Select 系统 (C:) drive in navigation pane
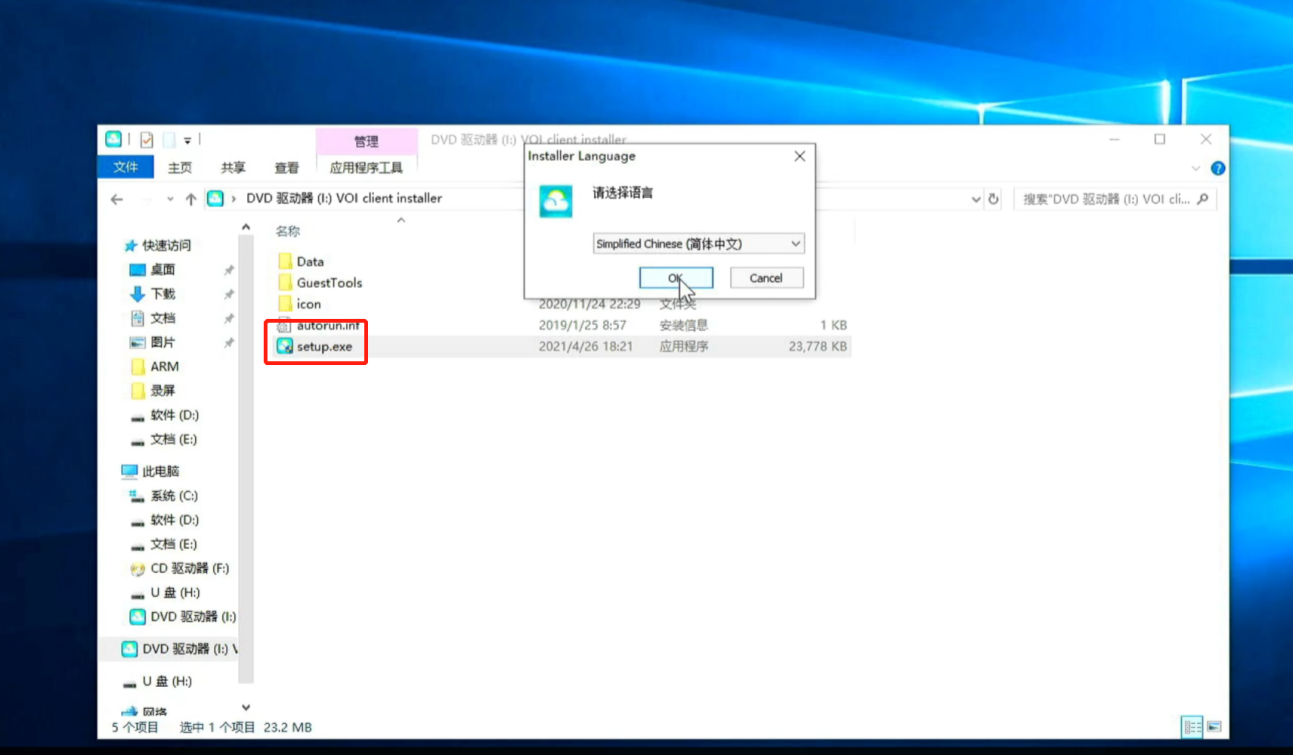The height and width of the screenshot is (755, 1293). point(174,496)
